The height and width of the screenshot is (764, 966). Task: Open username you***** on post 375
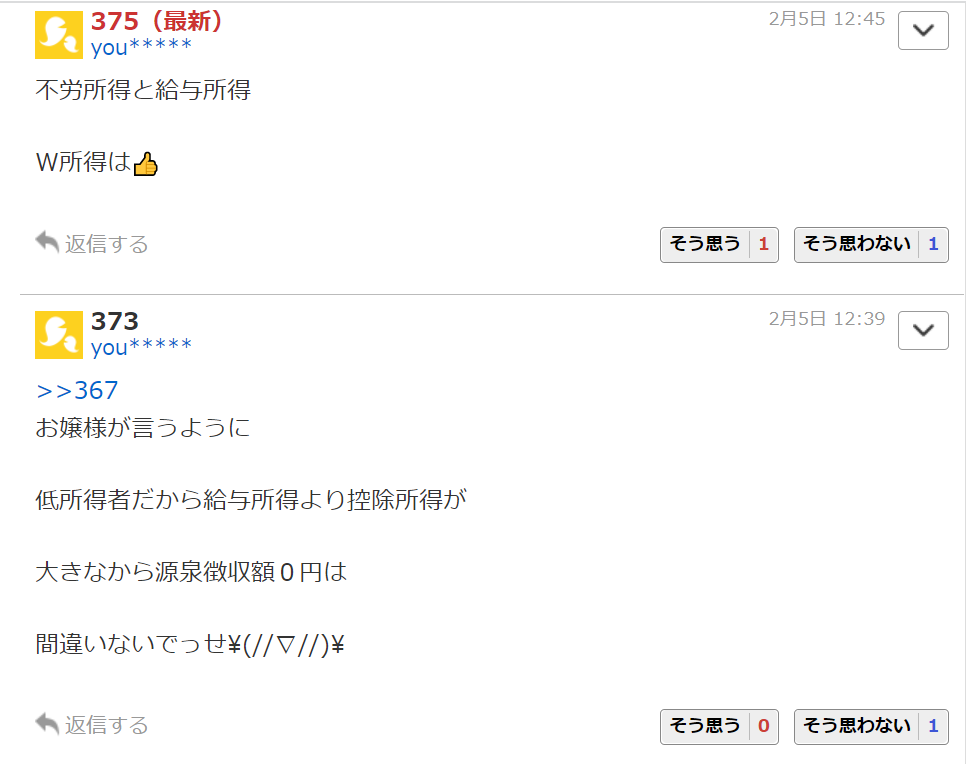click(141, 47)
